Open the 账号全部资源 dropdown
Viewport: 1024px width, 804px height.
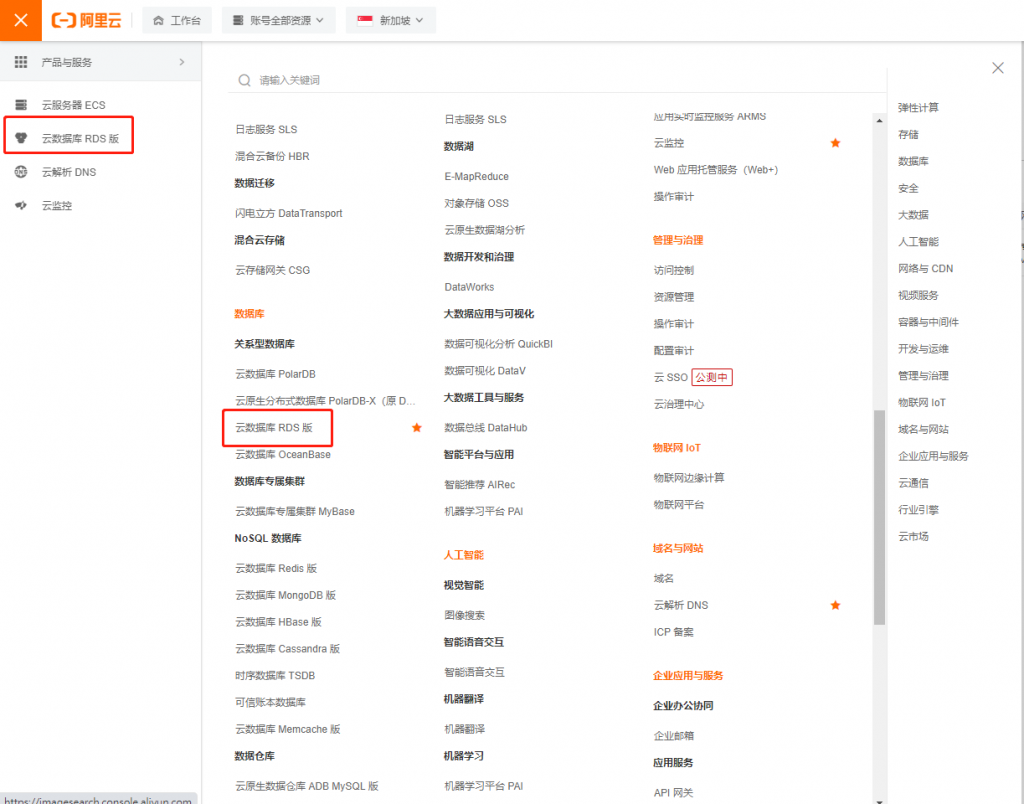(x=279, y=20)
